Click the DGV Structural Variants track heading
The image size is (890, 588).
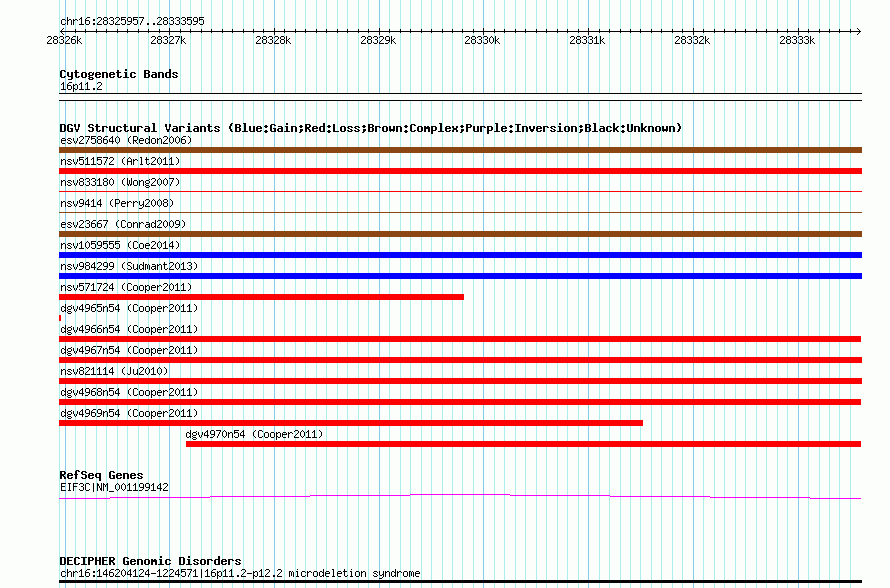[370, 128]
